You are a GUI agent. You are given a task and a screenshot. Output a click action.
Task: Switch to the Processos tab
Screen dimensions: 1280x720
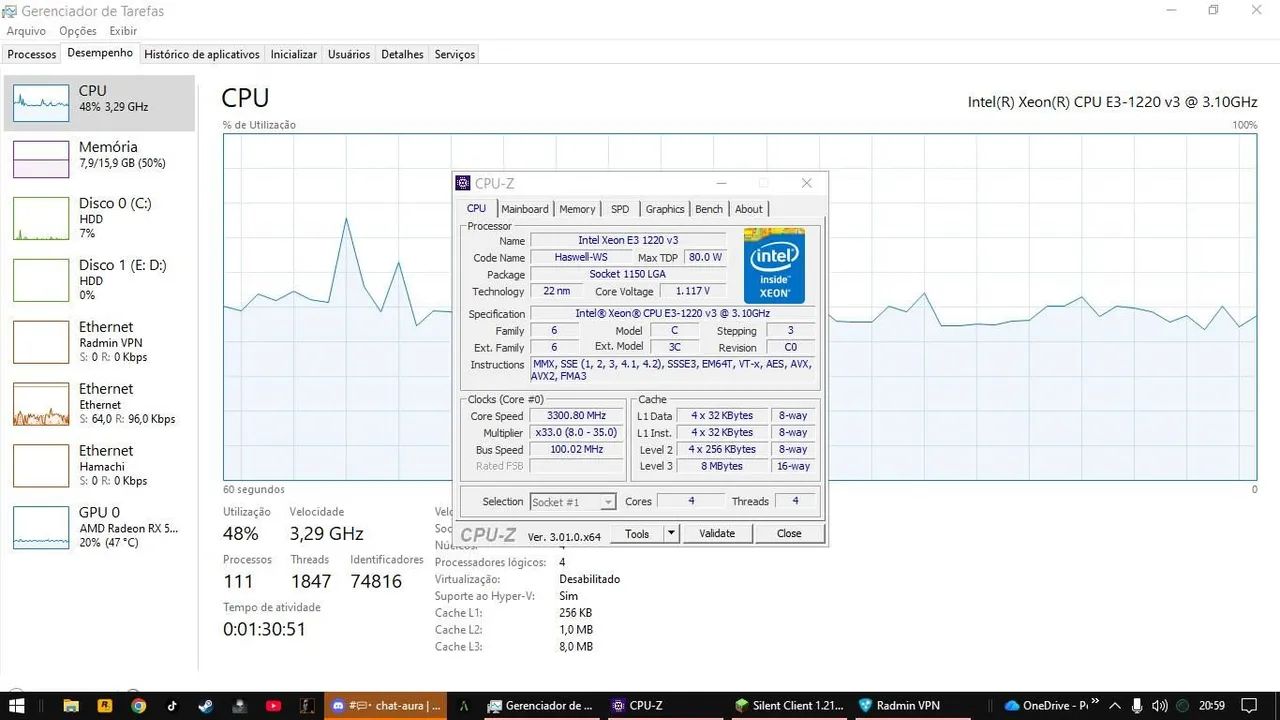point(32,54)
